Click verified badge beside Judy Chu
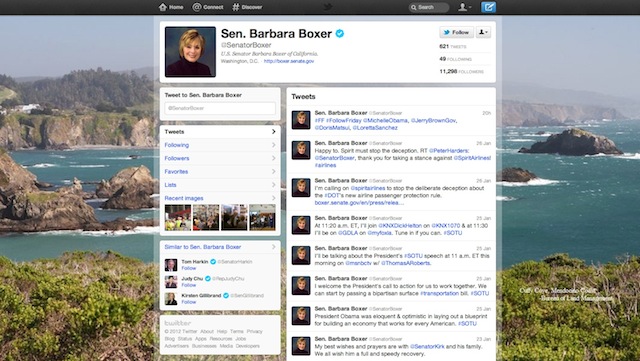Image resolution: width=640 pixels, height=361 pixels. coord(208,279)
